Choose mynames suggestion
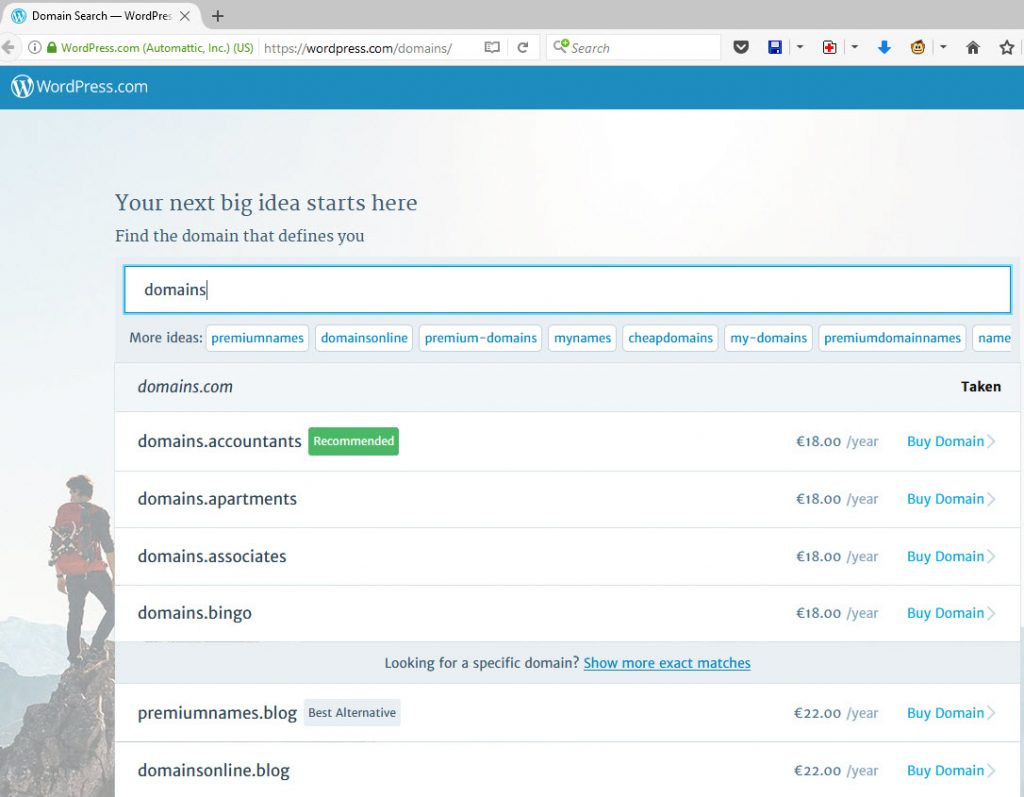Viewport: 1024px width, 797px height. point(583,338)
